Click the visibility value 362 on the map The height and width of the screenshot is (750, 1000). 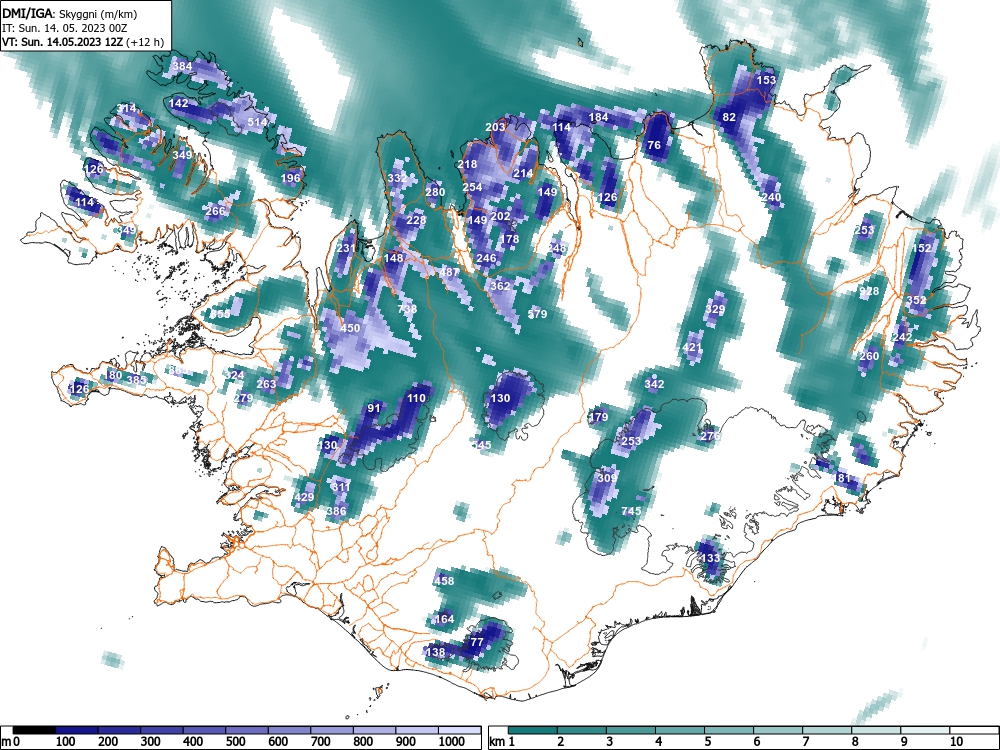[500, 286]
